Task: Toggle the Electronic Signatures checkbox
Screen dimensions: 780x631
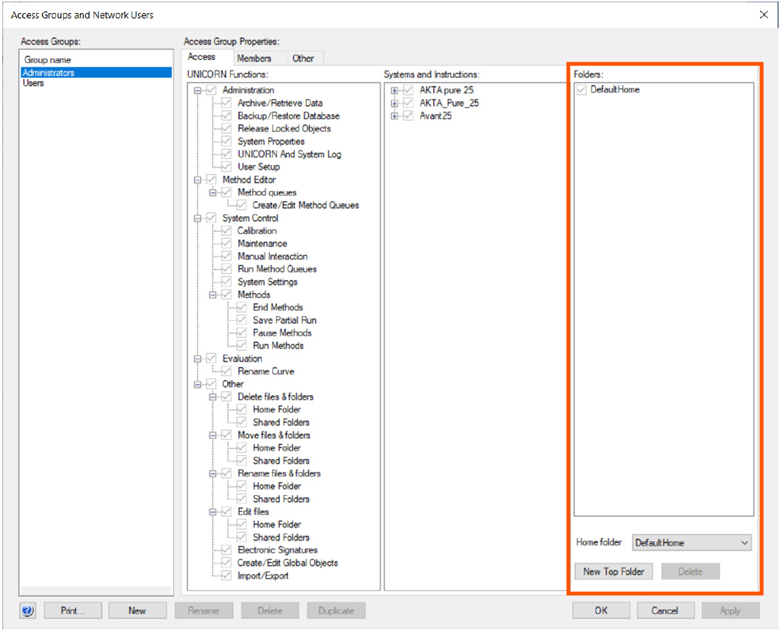Action: tap(227, 550)
